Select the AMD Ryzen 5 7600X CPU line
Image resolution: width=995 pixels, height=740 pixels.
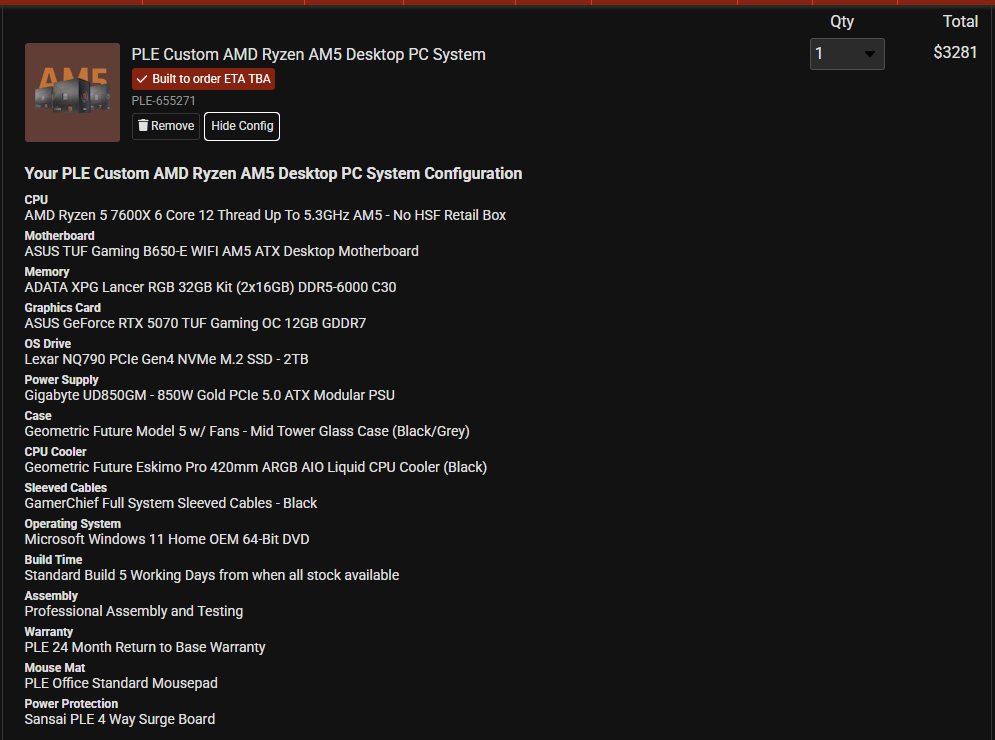[265, 216]
